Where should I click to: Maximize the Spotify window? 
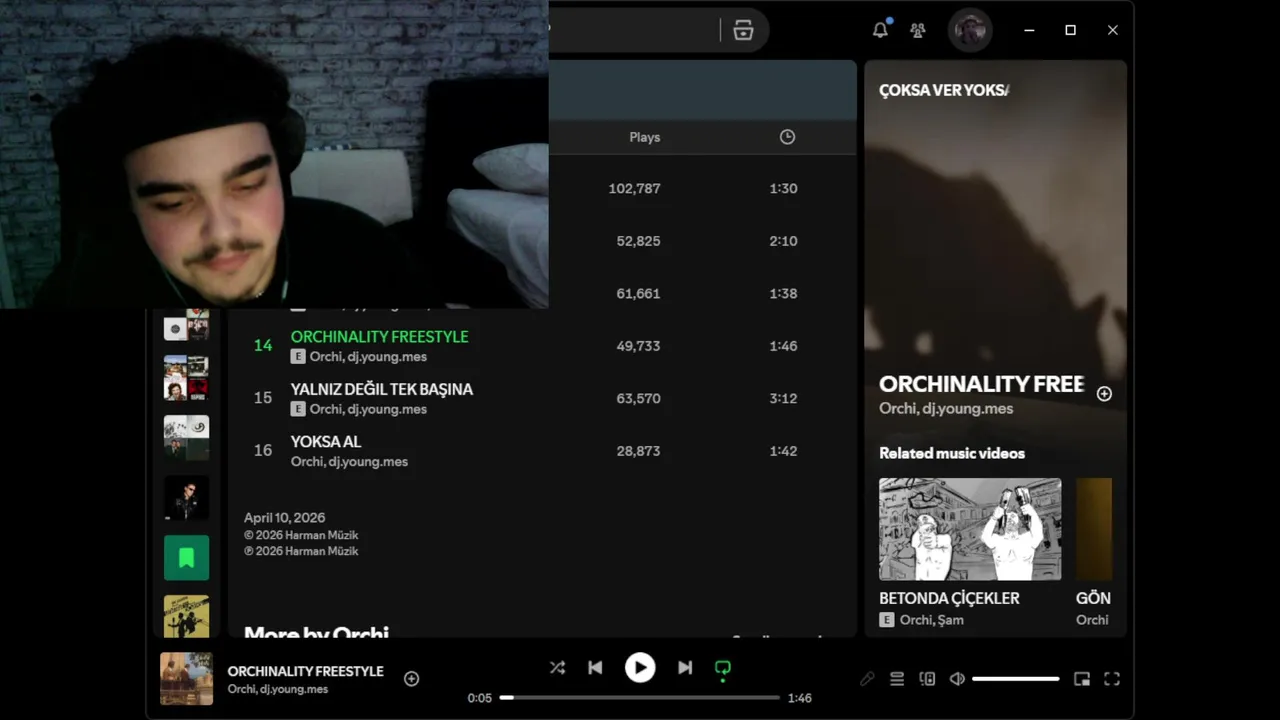[1070, 30]
